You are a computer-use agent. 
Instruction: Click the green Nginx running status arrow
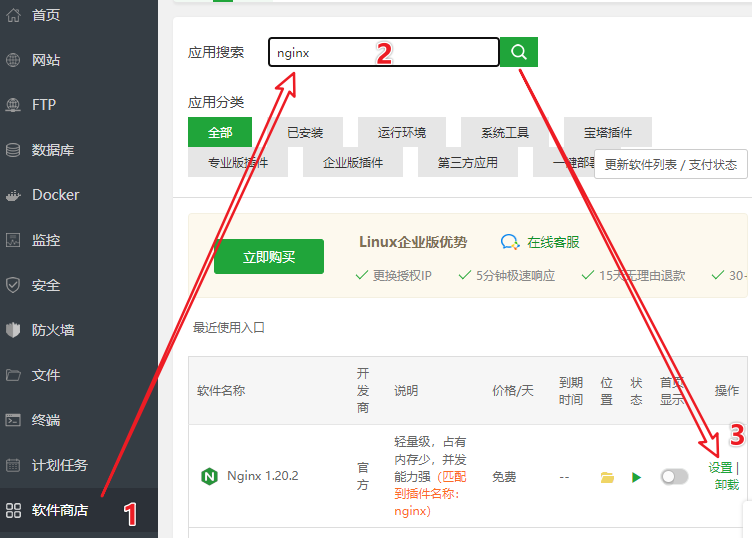tap(636, 477)
